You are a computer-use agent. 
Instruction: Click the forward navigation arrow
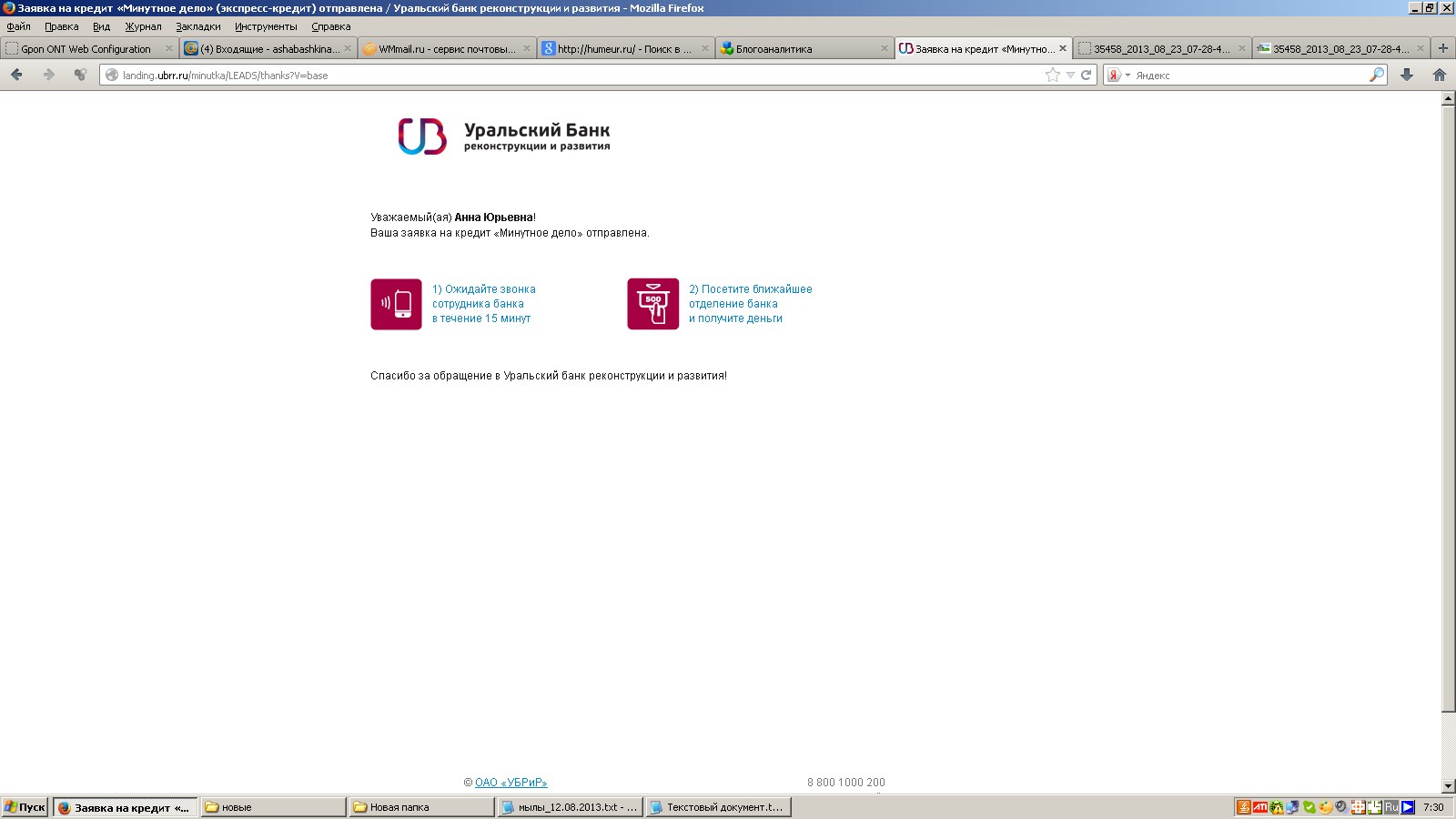pos(49,75)
